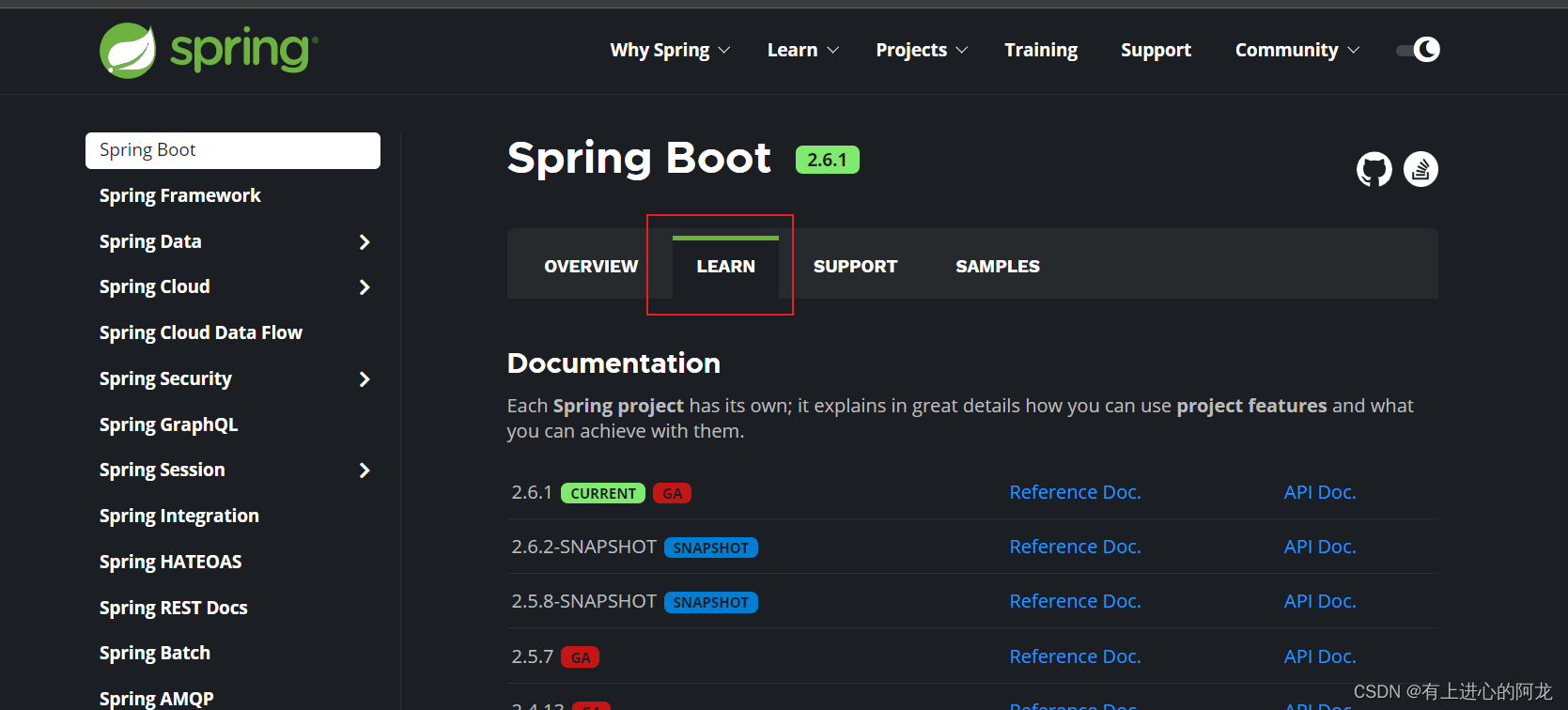Screen dimensions: 1568x710
Task: Expand the Spring Security submenu chevron
Action: click(365, 379)
